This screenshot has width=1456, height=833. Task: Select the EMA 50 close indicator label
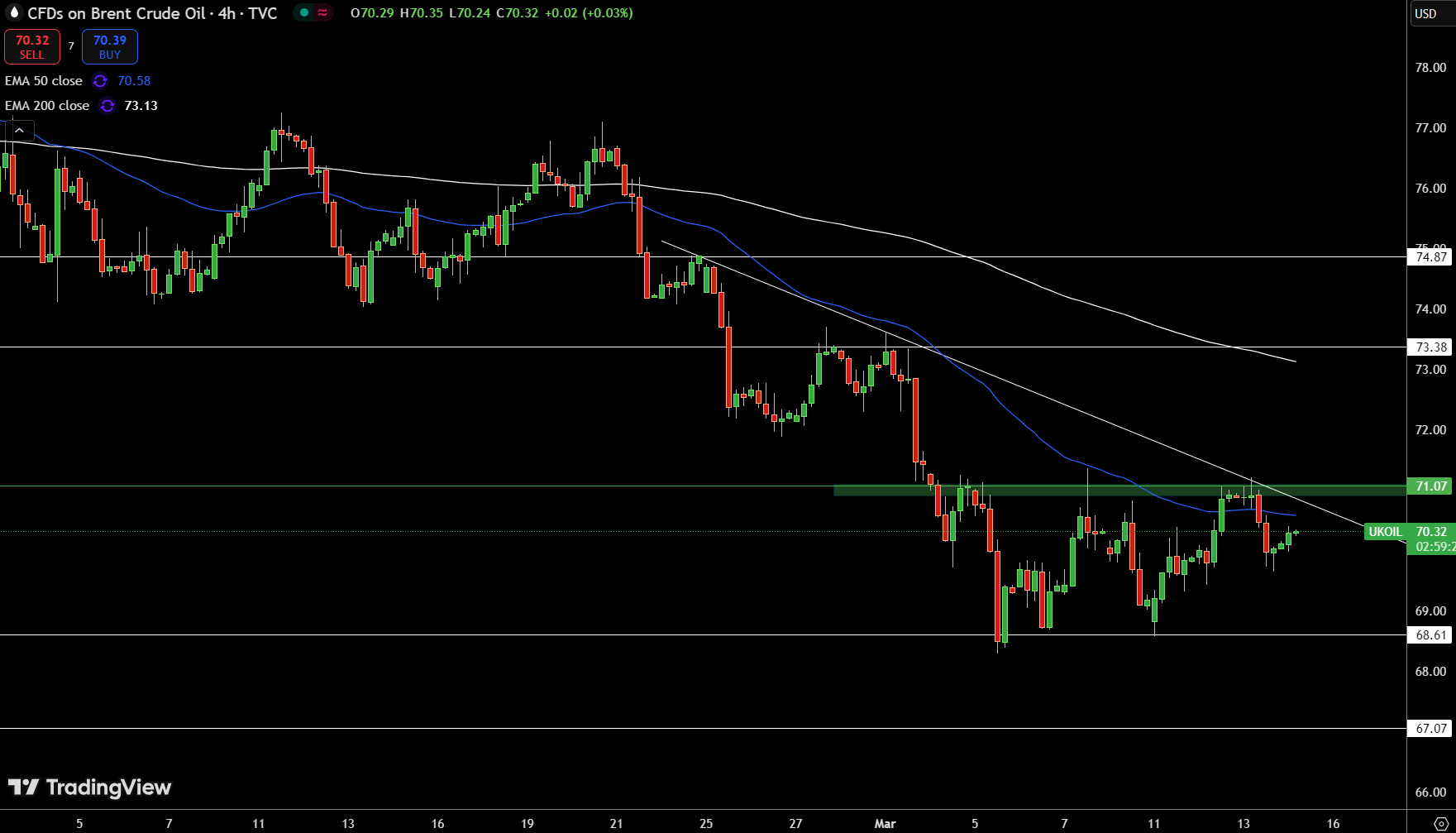(x=44, y=81)
